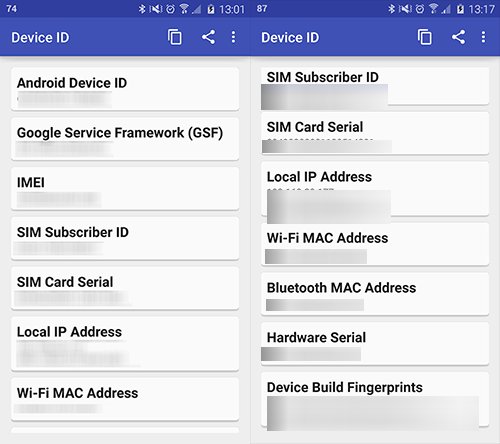500x444 pixels.
Task: Select the Google Service Framework (GSF) card
Action: click(x=125, y=139)
